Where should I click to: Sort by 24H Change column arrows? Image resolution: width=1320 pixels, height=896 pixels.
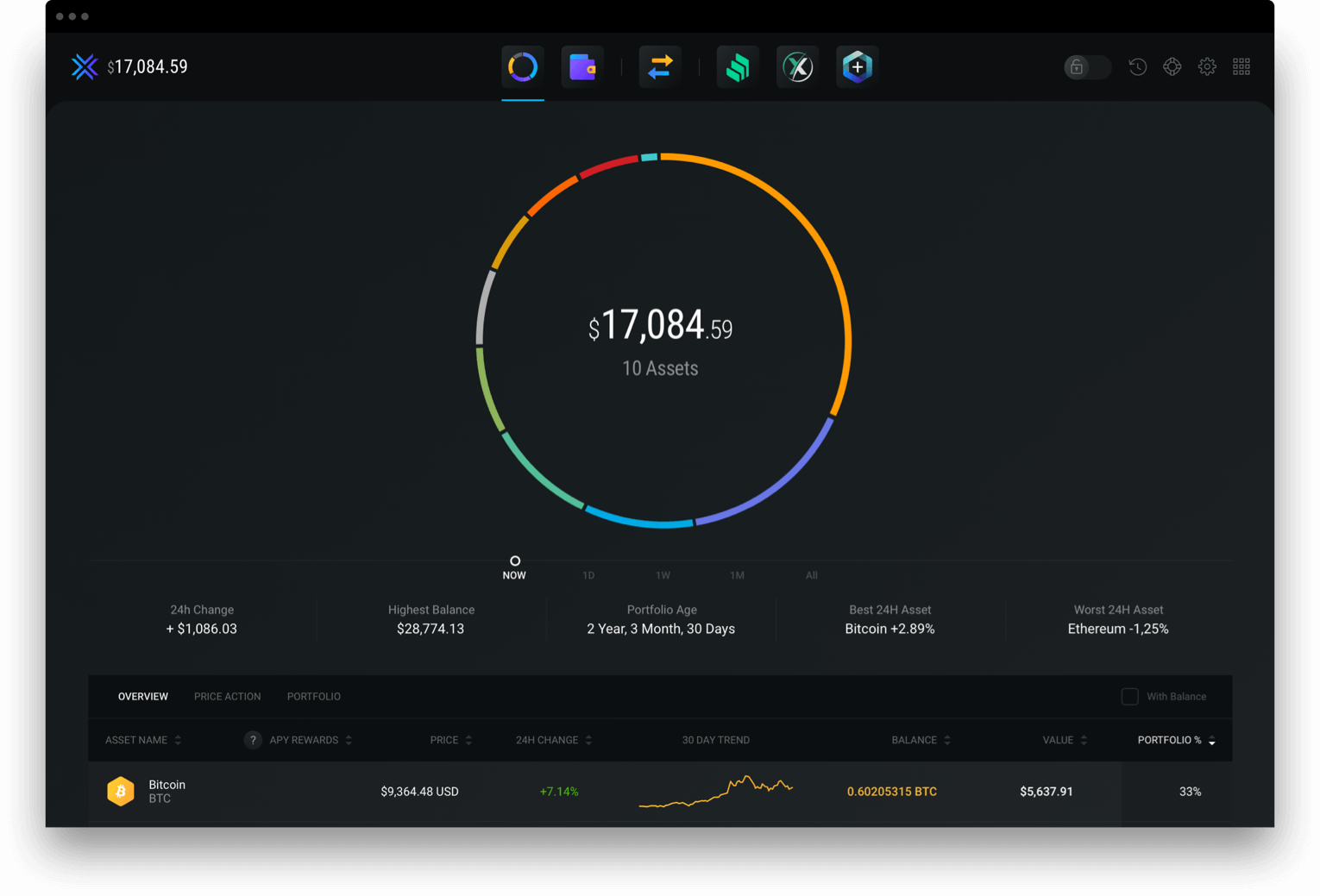588,740
